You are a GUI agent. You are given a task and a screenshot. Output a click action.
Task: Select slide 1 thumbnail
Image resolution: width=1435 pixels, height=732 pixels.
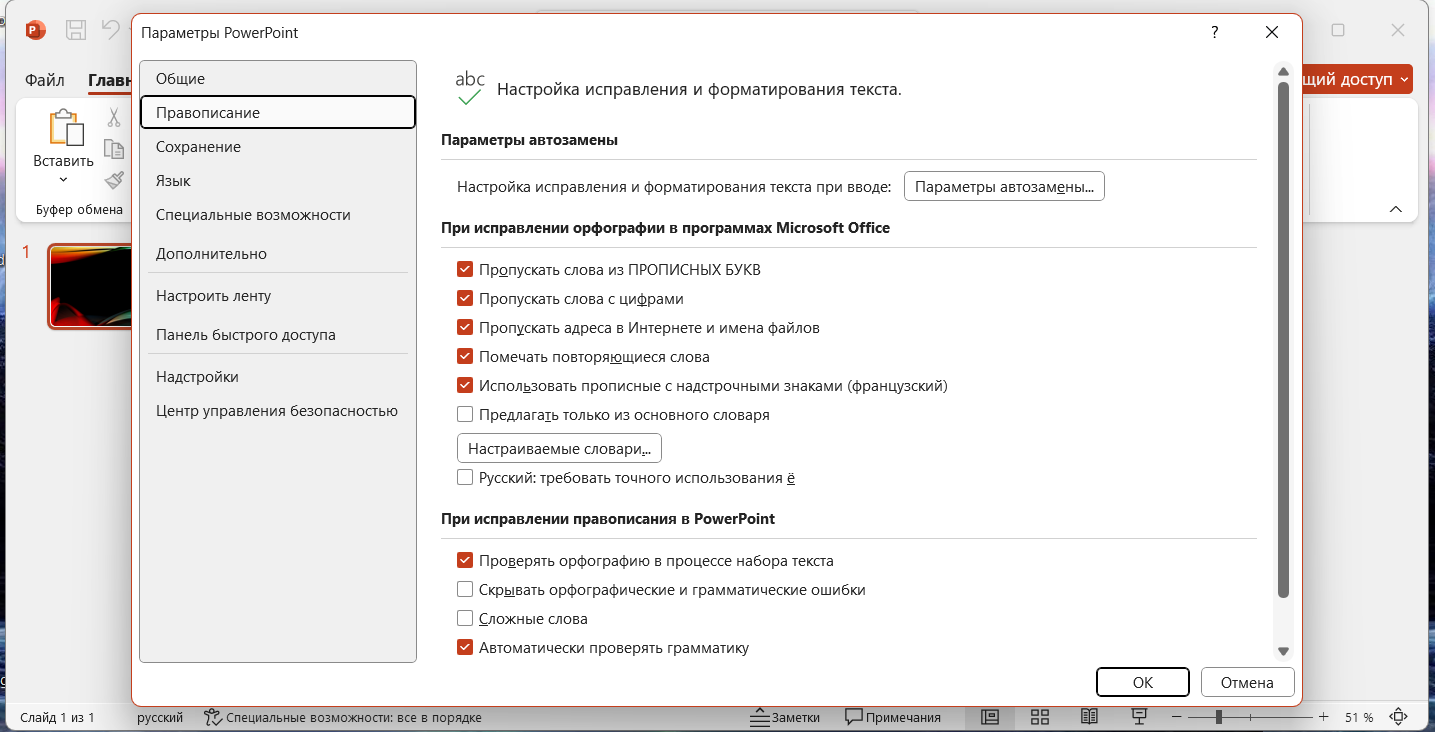(x=91, y=286)
